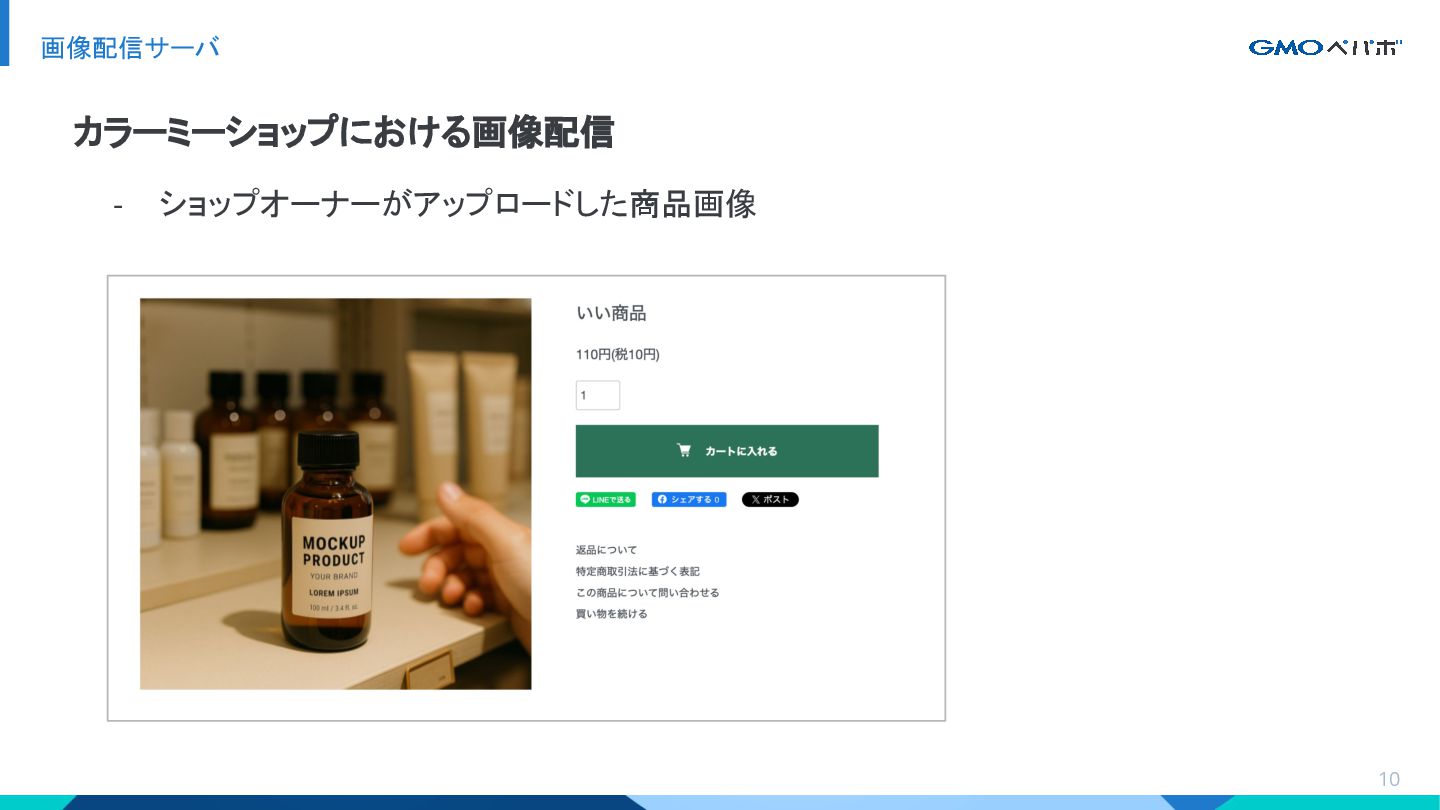Click the カートに入れる green button
Image resolution: width=1440 pixels, height=810 pixels.
point(727,451)
